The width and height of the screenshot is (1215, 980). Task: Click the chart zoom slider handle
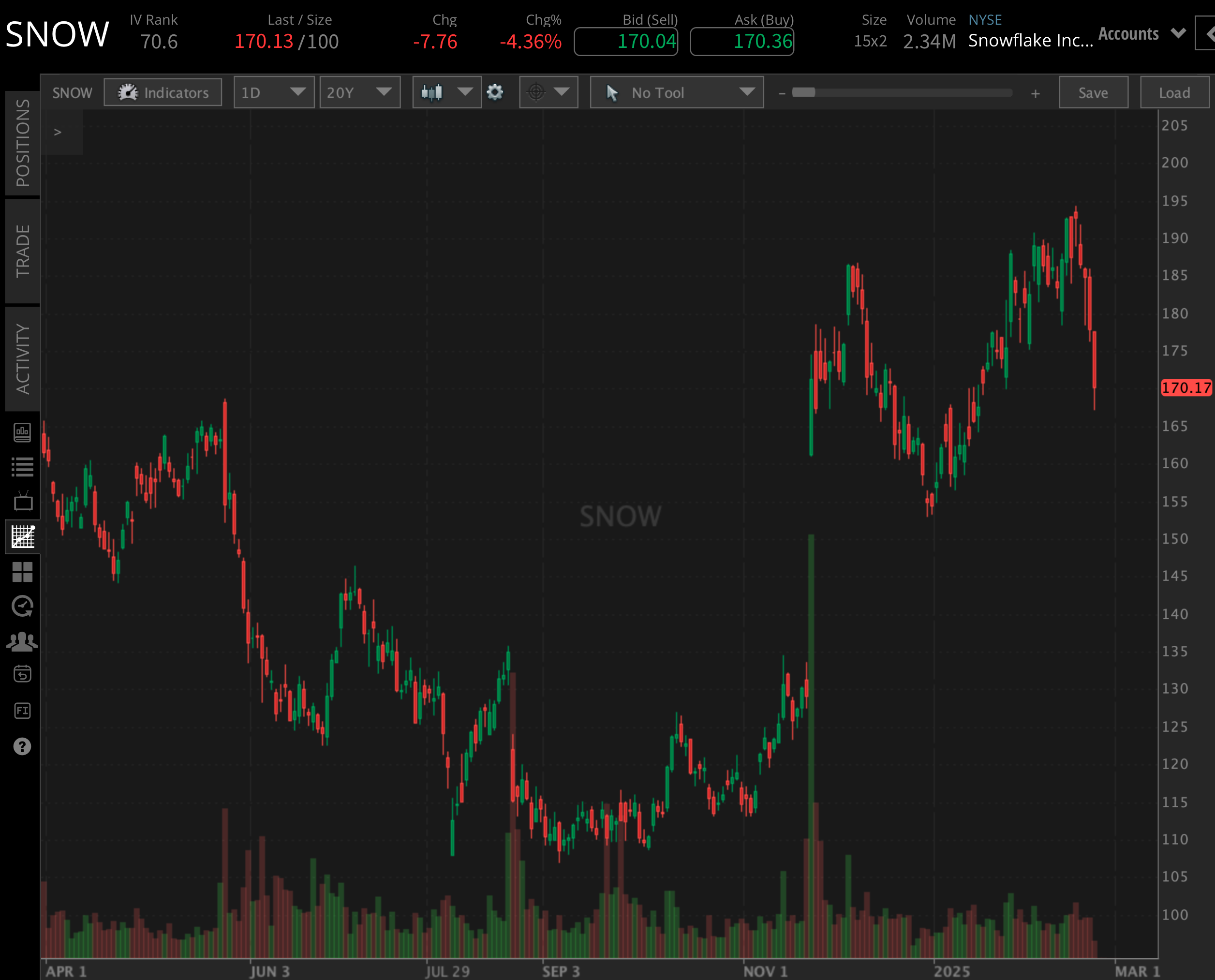(803, 92)
